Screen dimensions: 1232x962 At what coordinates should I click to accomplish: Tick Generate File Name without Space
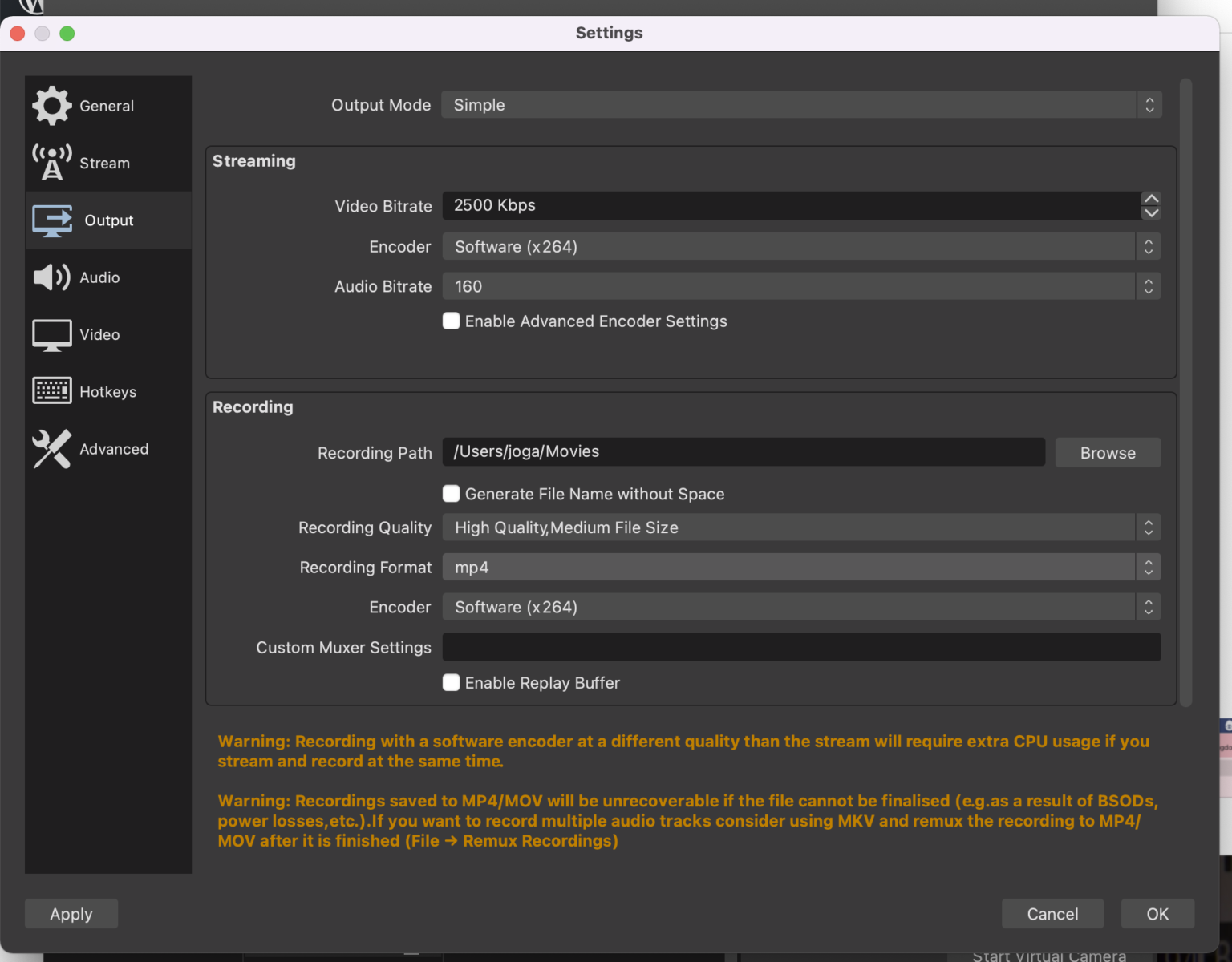[452, 494]
